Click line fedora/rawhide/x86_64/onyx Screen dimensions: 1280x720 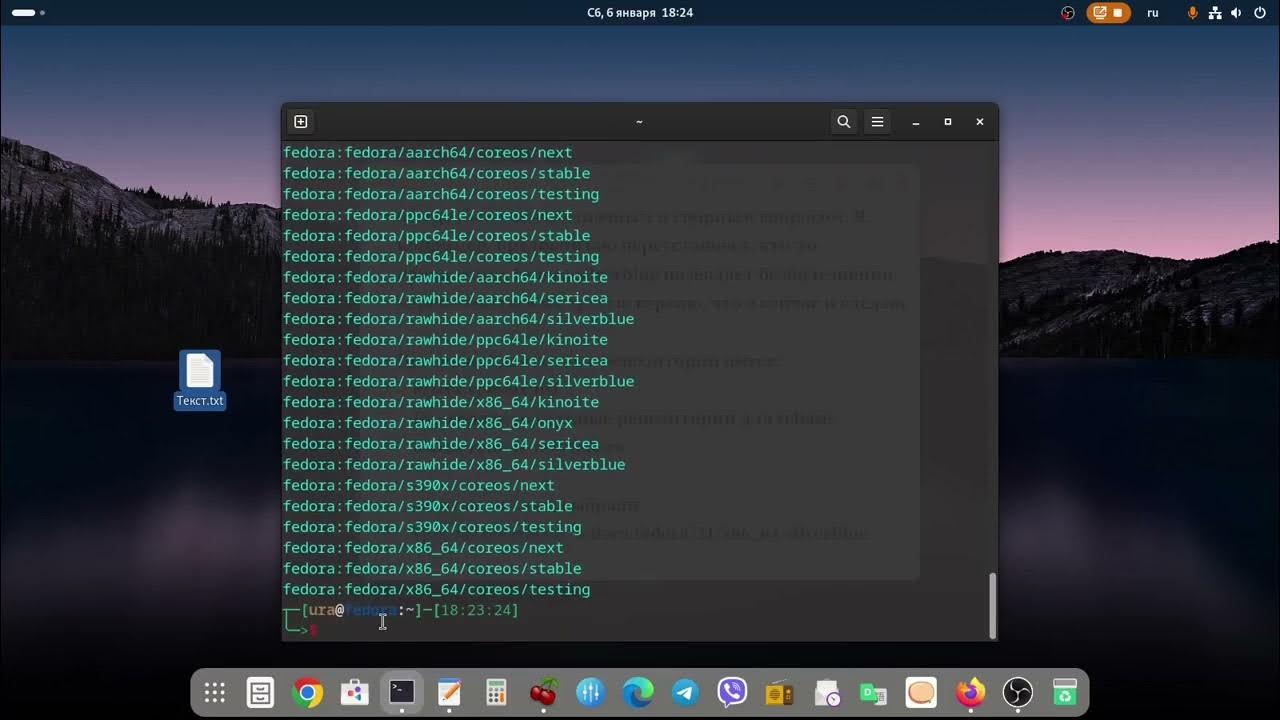pos(428,424)
